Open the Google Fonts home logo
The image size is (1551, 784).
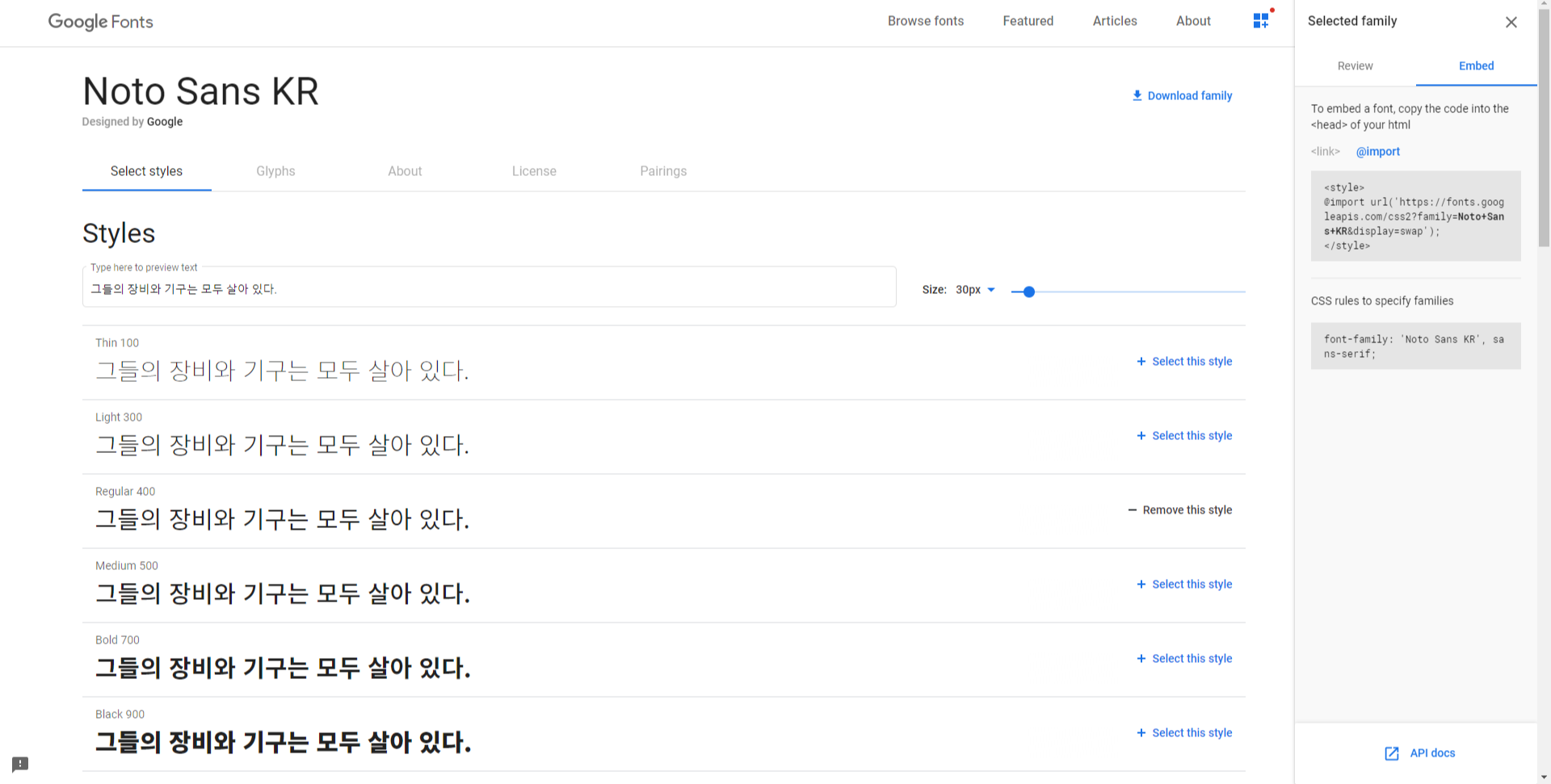101,22
